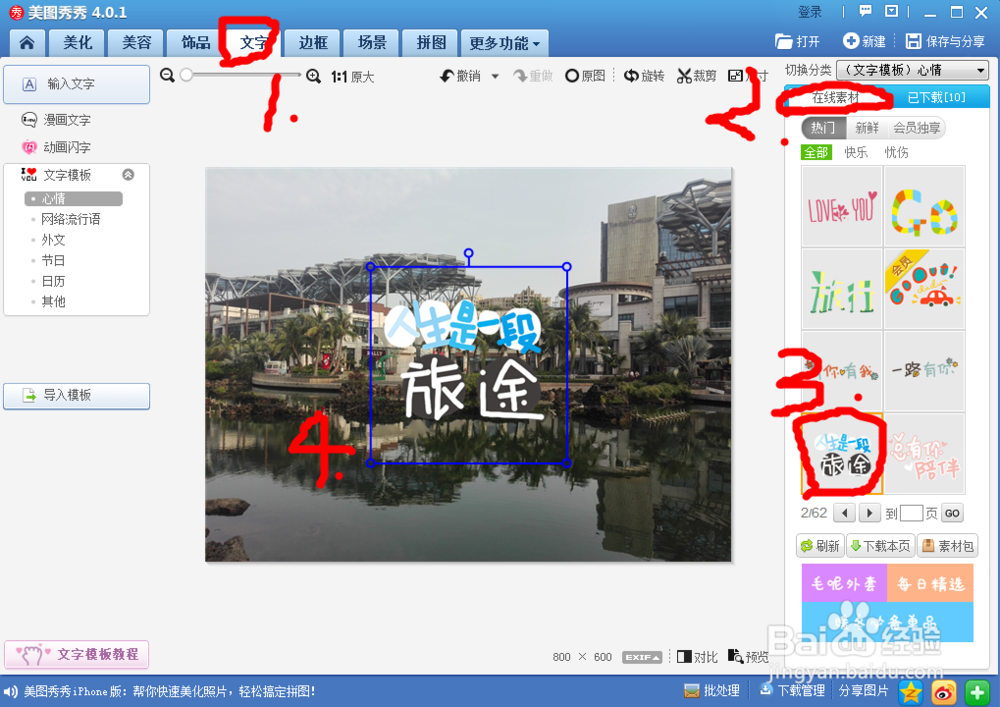Expand the 撤销 dropdown arrow
This screenshot has width=1000, height=707.
click(x=494, y=76)
